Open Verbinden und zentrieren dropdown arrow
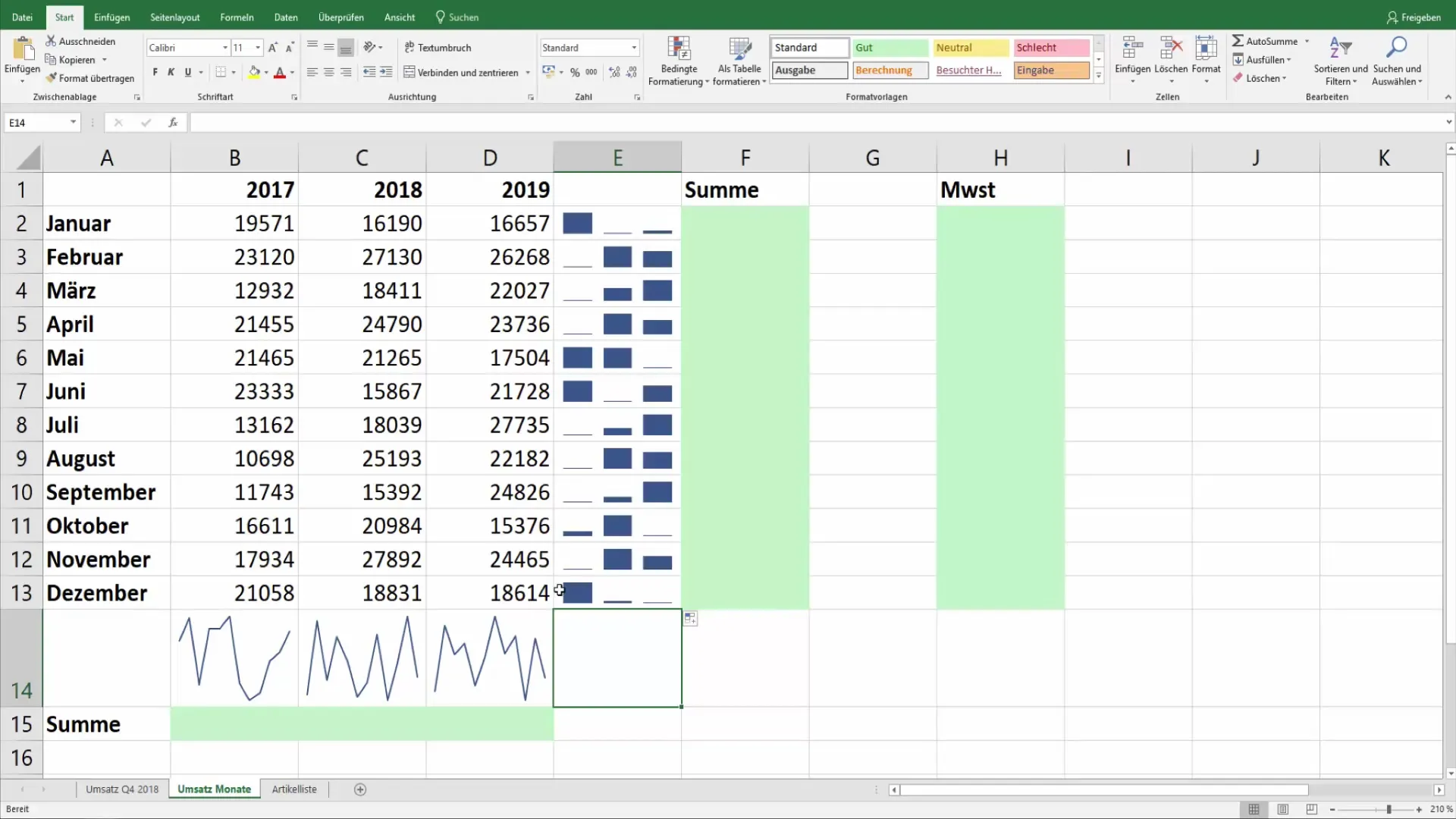 pyautogui.click(x=528, y=72)
